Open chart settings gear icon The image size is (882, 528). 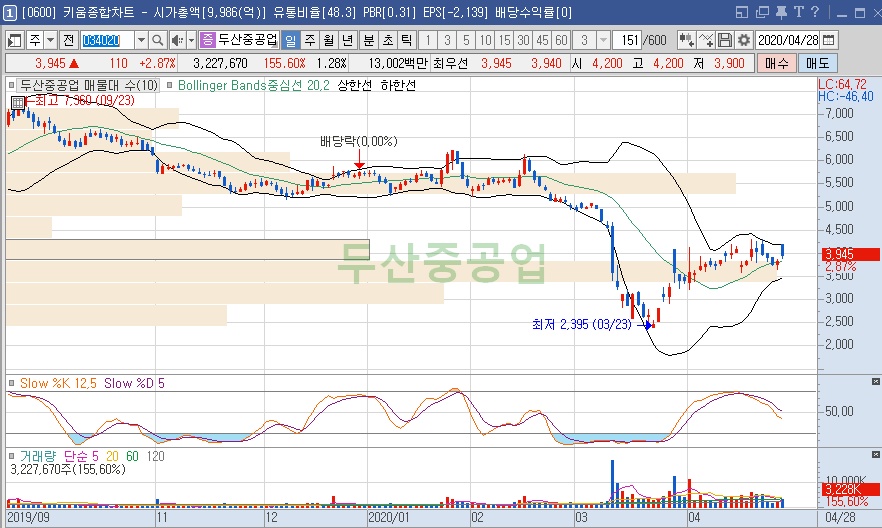[x=744, y=40]
